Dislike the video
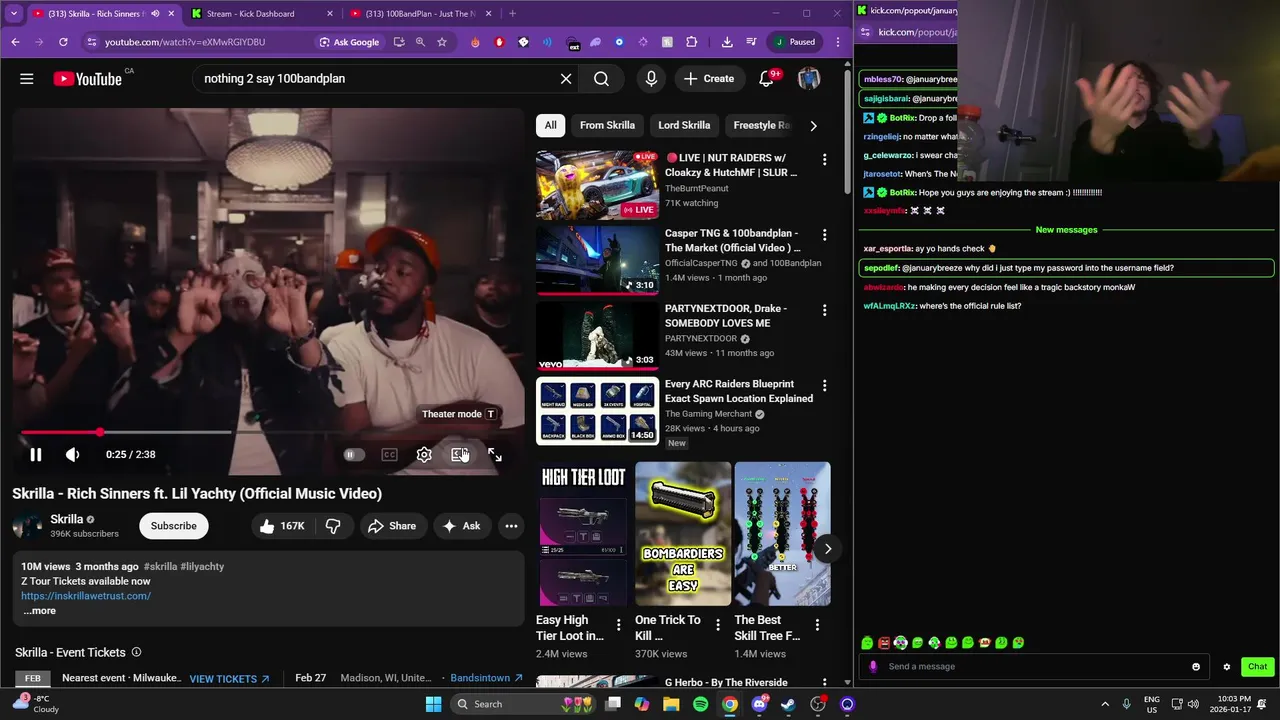Viewport: 1280px width, 720px height. pos(333,526)
